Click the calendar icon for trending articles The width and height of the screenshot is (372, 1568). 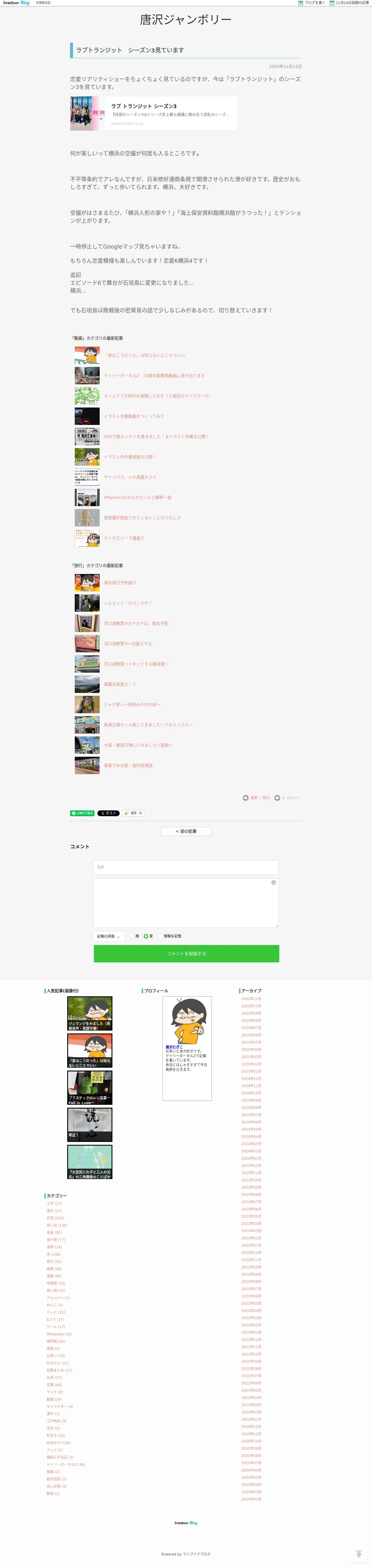332,3
